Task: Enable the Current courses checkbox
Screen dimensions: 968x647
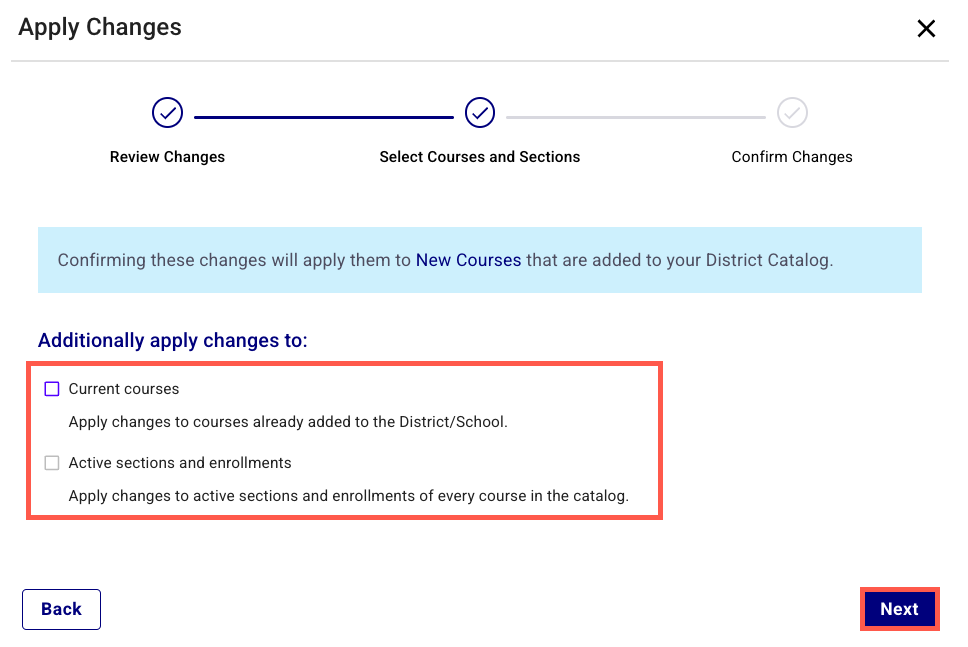Action: [52, 389]
